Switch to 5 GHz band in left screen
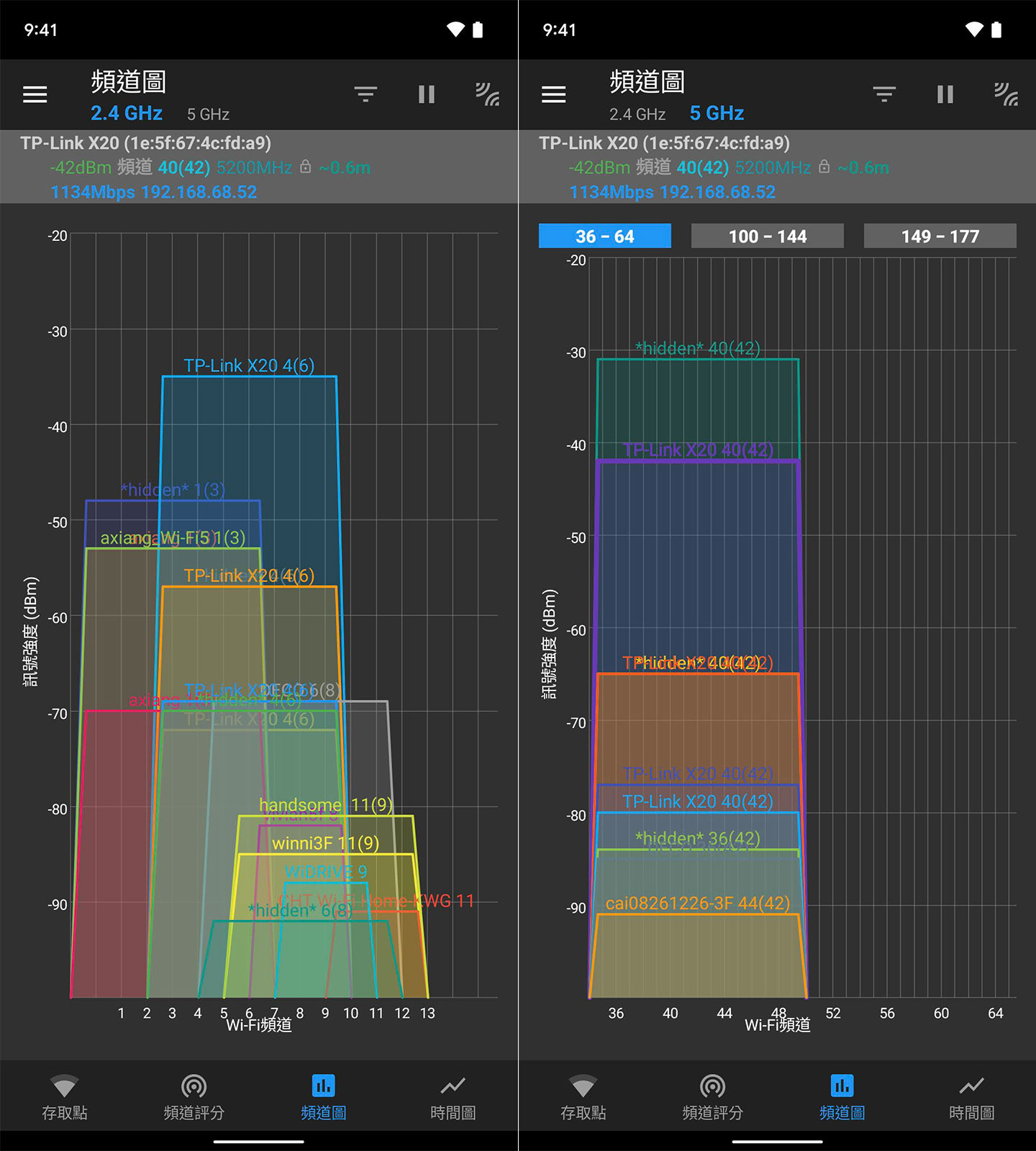Viewport: 1036px width, 1151px height. [208, 114]
